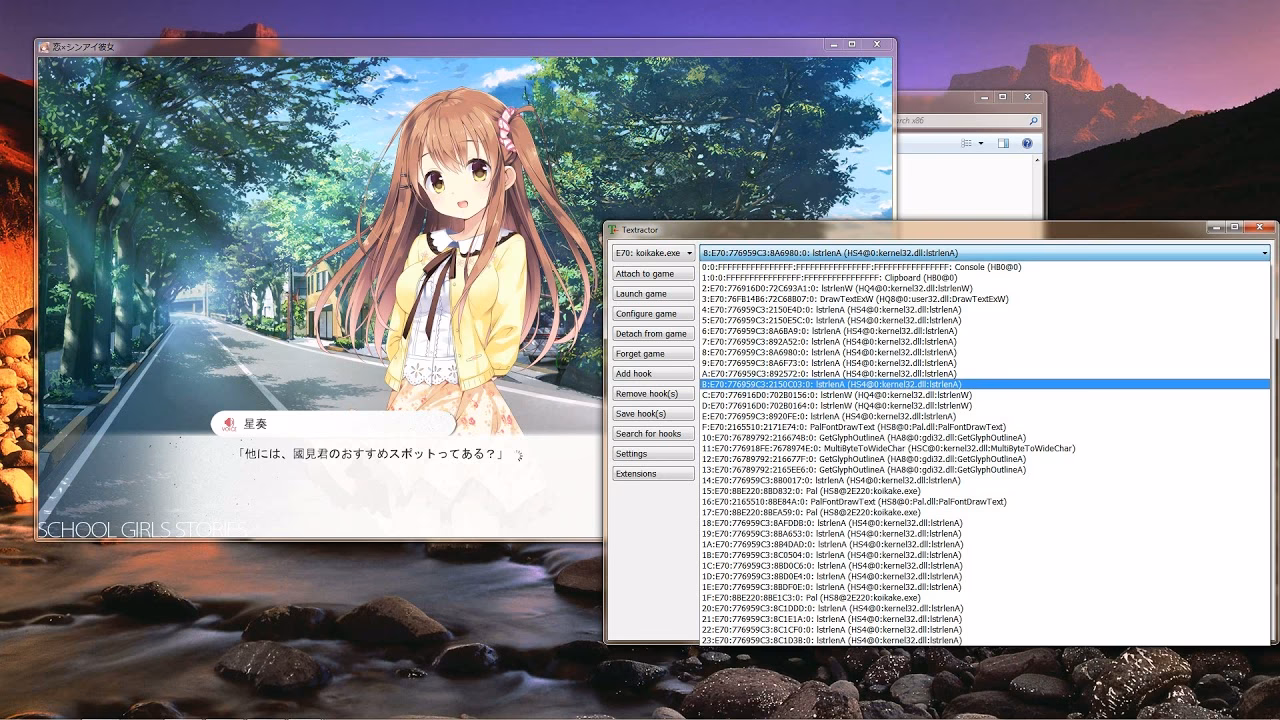The image size is (1280, 720).
Task: Open Search for hooks
Action: coord(654,434)
